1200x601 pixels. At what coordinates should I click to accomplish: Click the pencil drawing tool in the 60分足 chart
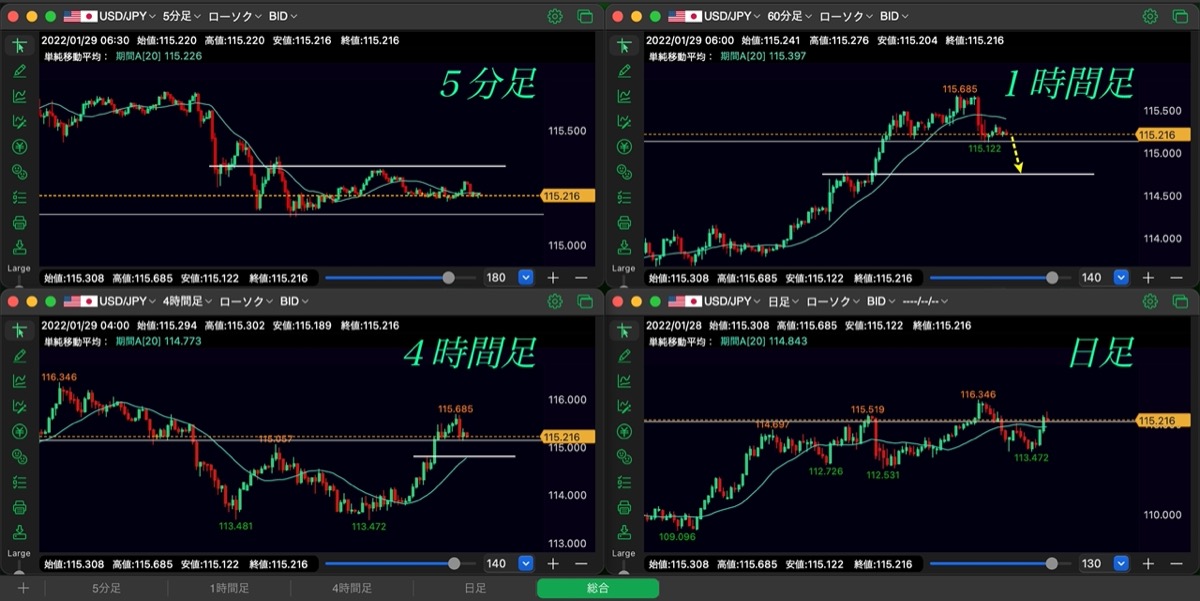[x=625, y=71]
